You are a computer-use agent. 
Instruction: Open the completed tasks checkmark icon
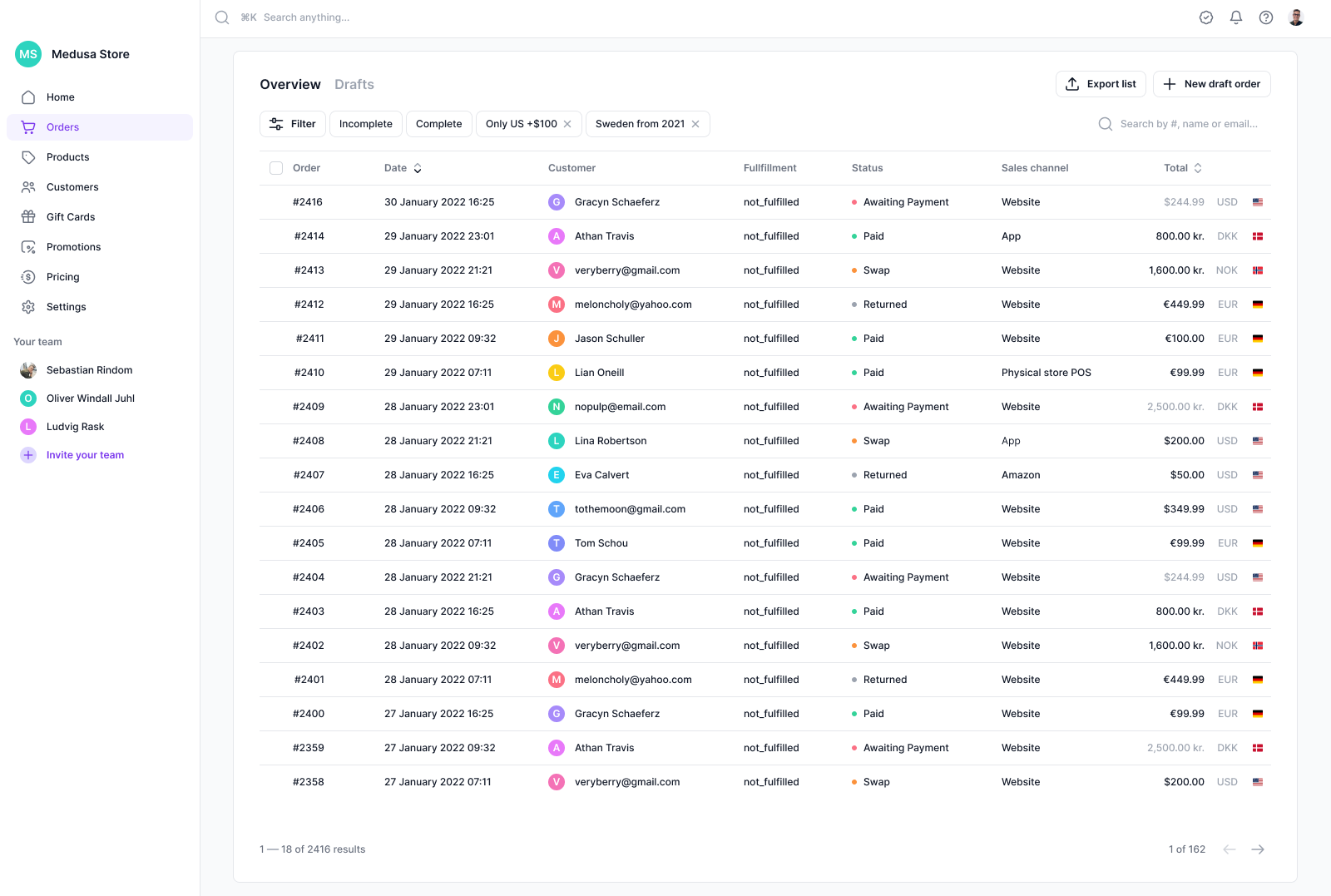tap(1206, 17)
